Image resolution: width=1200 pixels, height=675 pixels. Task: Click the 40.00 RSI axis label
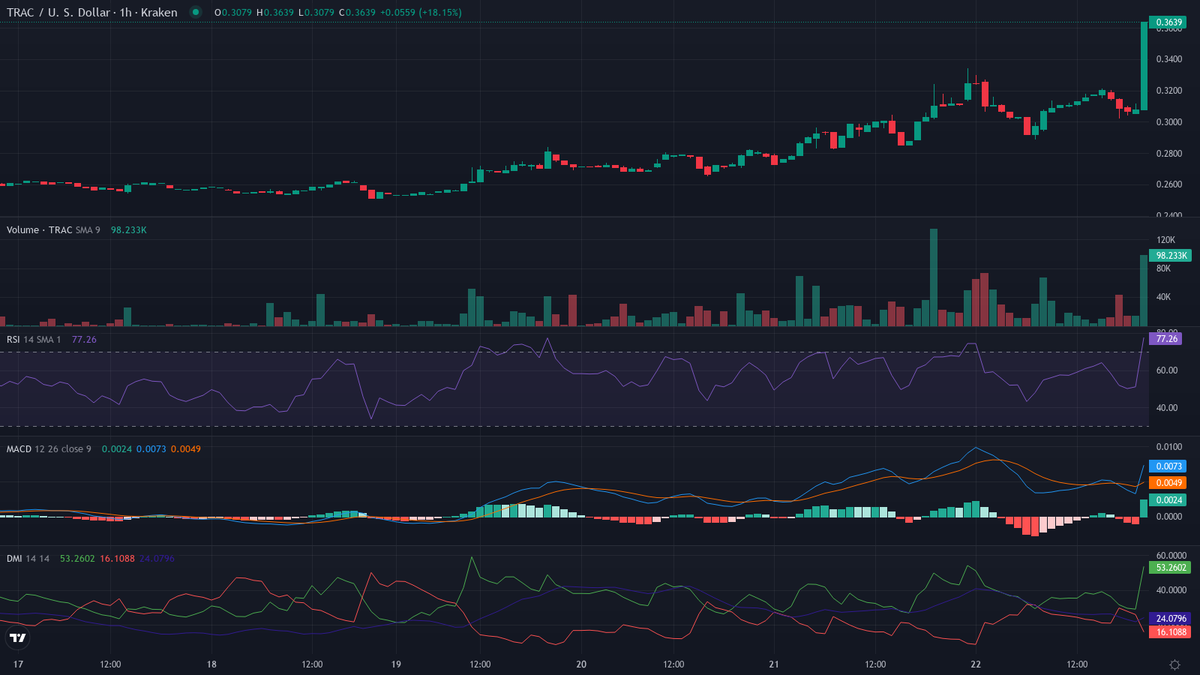1165,408
